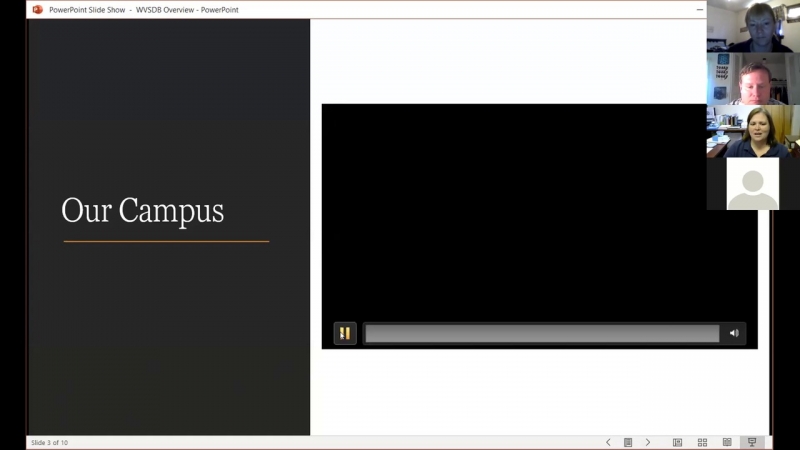Select the top participant video thumbnail

(x=752, y=27)
